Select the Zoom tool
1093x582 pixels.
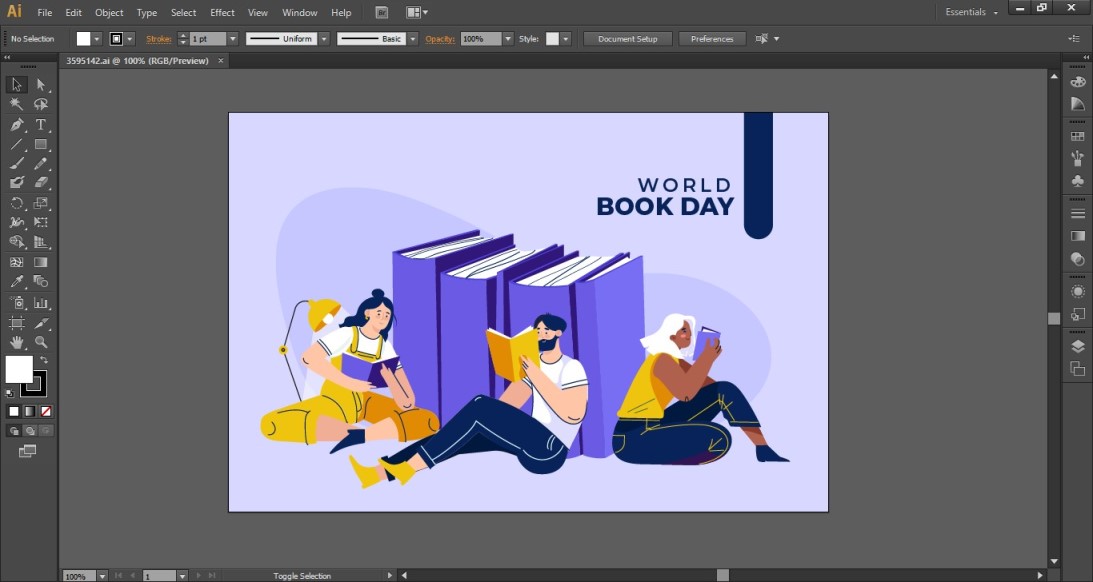41,342
